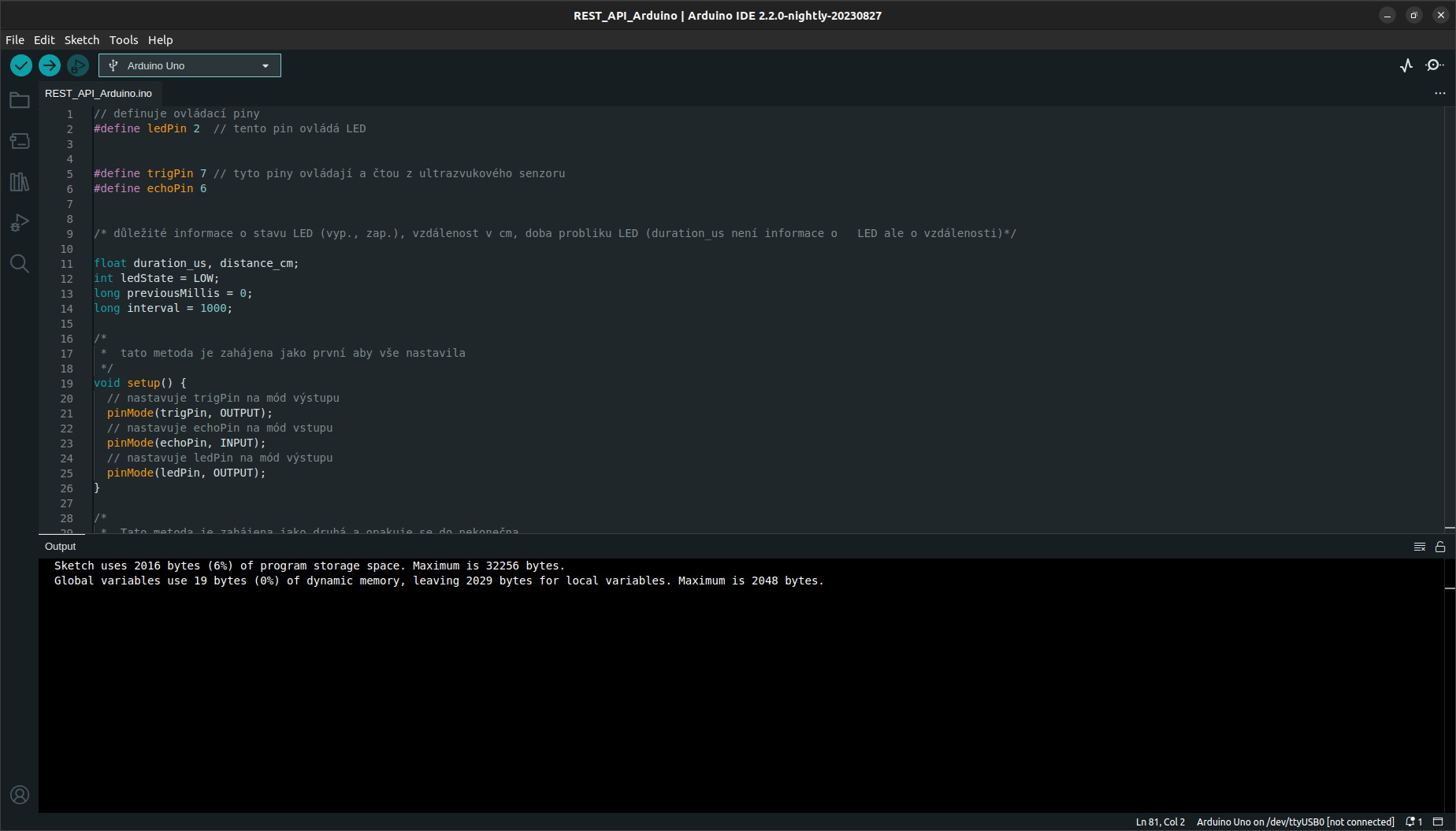
Task: Open the Sketchbook sidebar panel
Action: pyautogui.click(x=20, y=100)
